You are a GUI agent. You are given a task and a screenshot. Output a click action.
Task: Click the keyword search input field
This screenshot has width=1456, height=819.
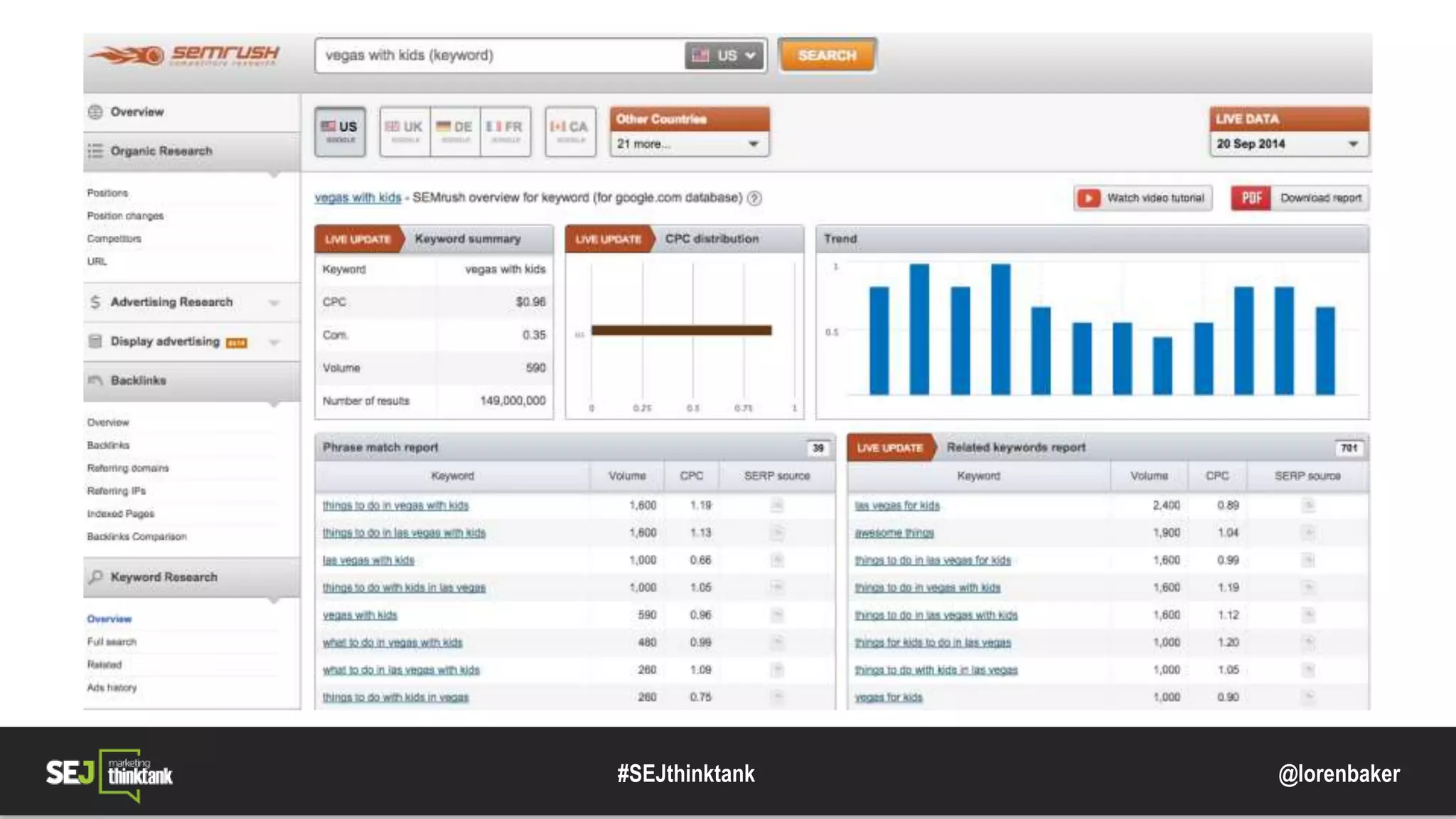coord(498,55)
